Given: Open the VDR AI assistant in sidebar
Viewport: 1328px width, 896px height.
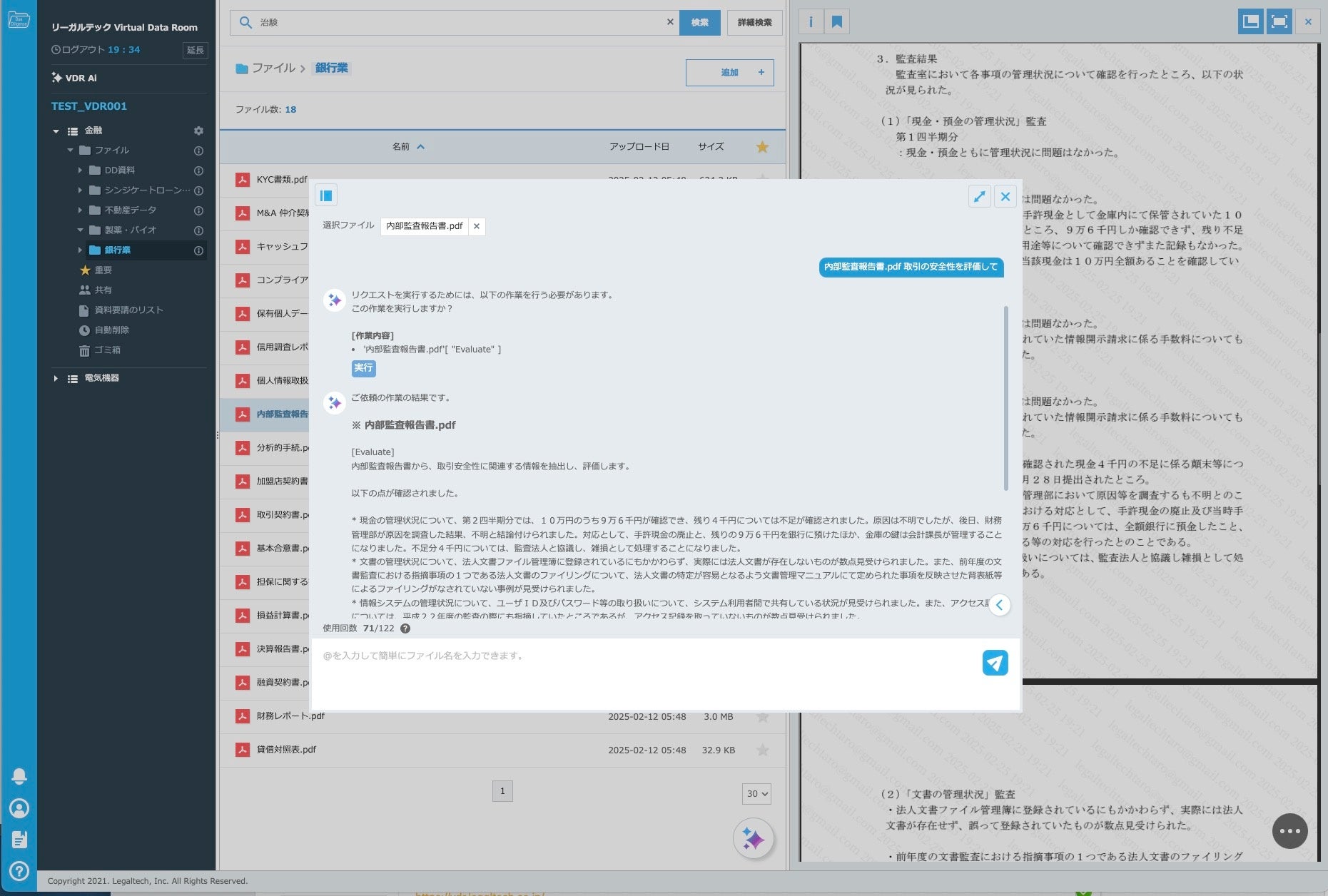Looking at the screenshot, I should (x=74, y=78).
